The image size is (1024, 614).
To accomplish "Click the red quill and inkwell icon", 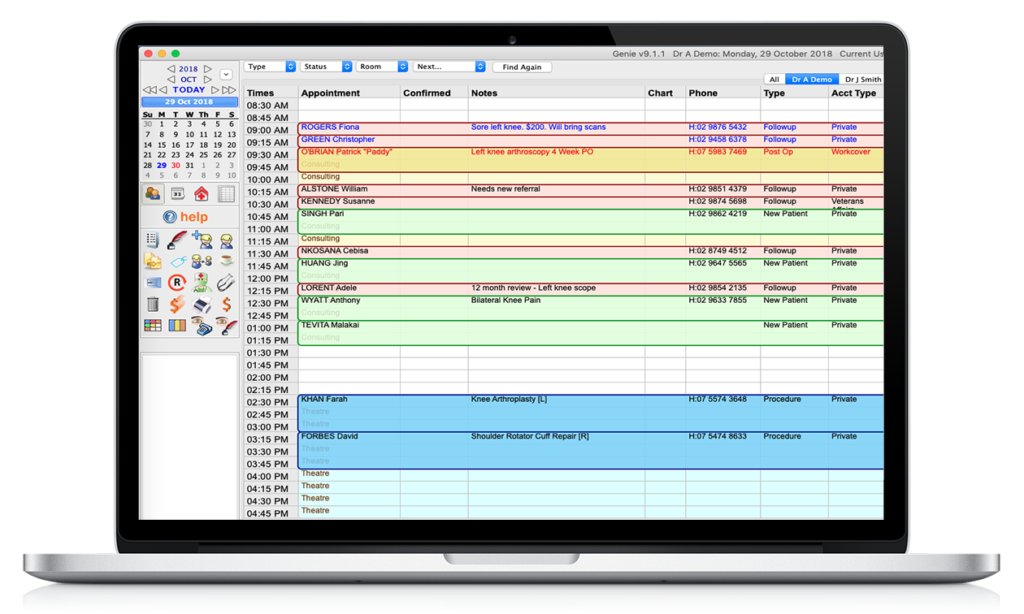I will coord(177,240).
